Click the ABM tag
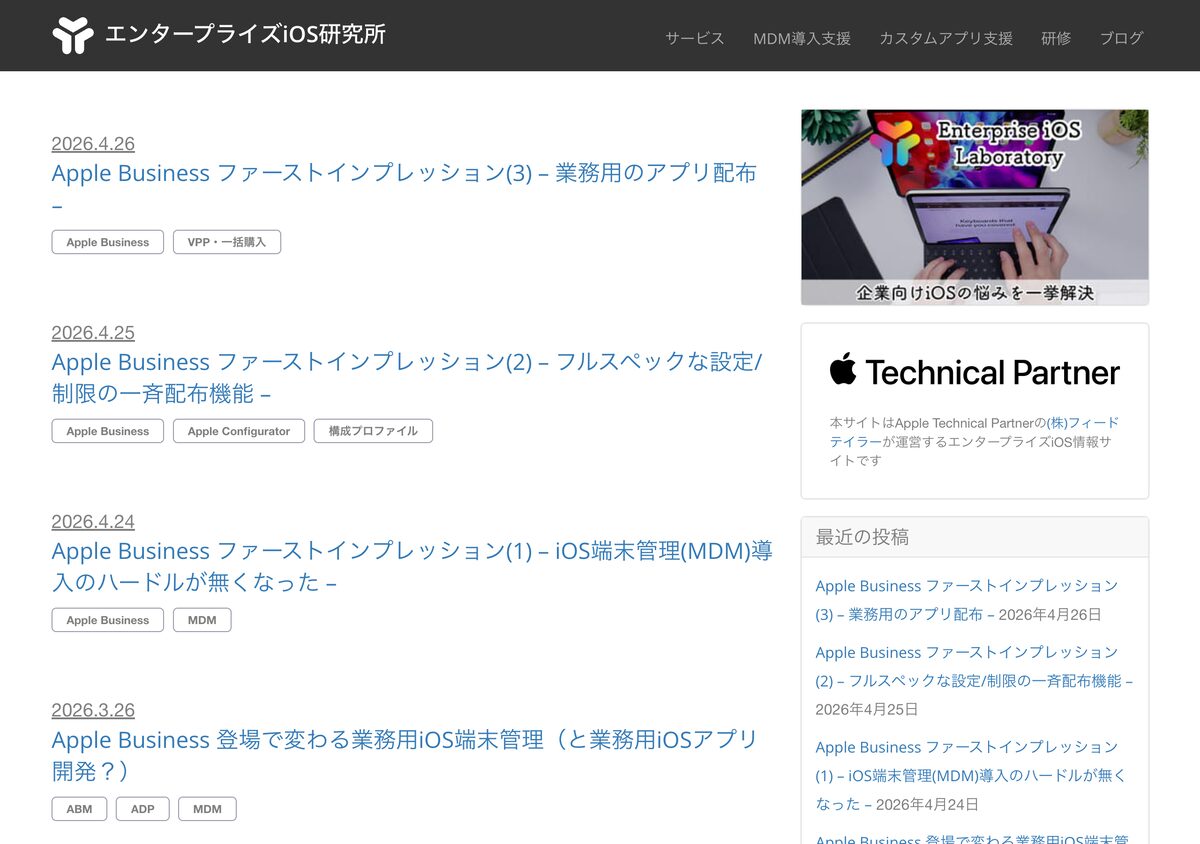Image resolution: width=1200 pixels, height=844 pixels. (79, 809)
